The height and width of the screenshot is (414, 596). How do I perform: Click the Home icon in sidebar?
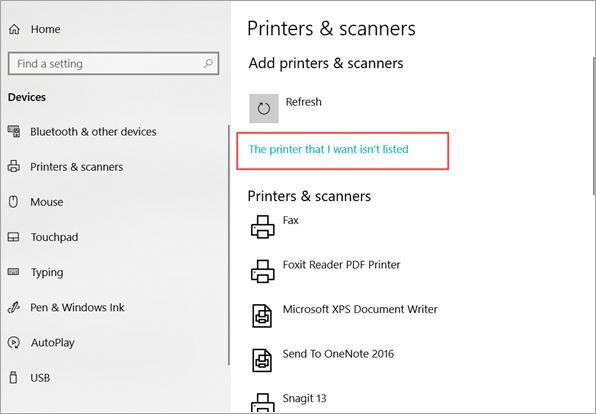[14, 29]
